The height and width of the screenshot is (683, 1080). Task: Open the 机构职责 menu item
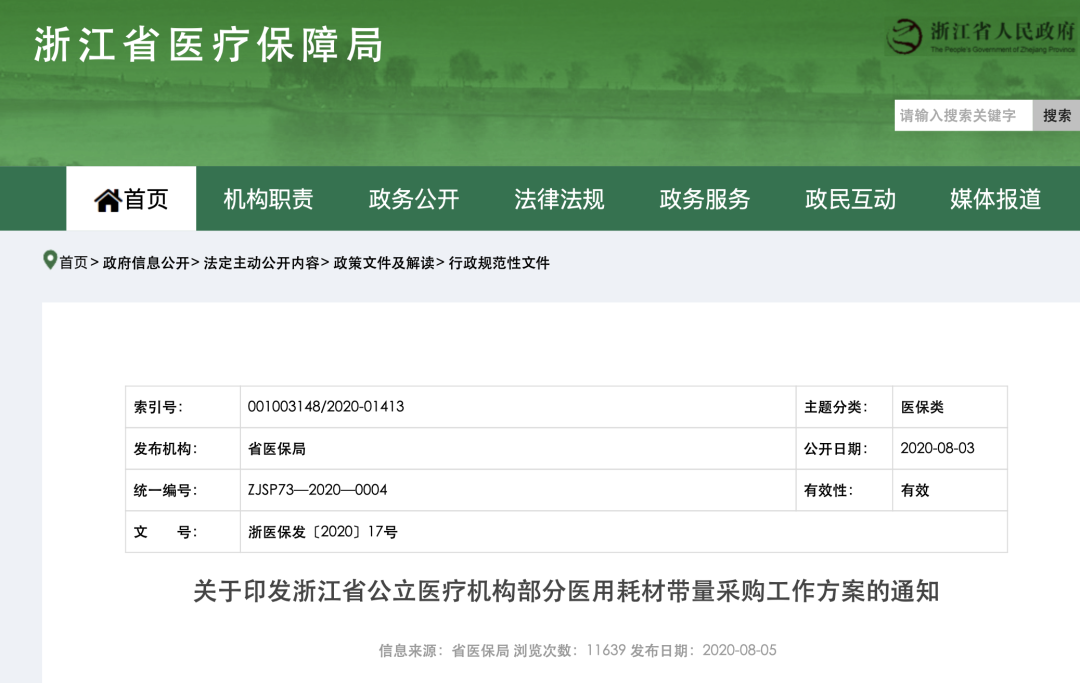pyautogui.click(x=268, y=199)
